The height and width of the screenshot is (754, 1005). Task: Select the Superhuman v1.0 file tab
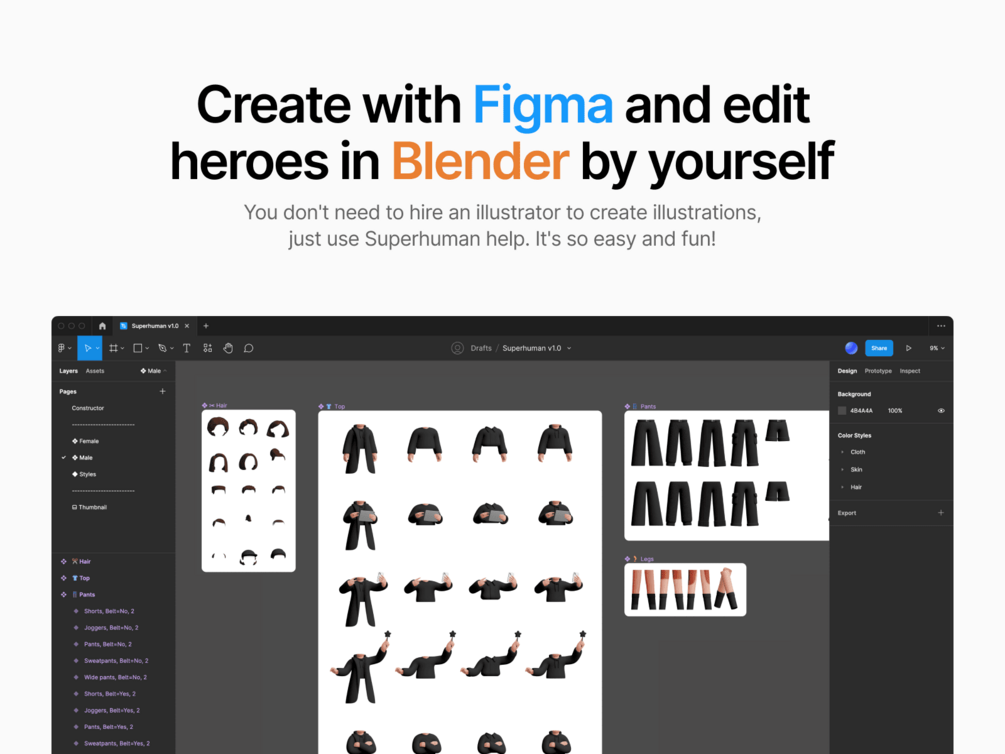tap(154, 326)
